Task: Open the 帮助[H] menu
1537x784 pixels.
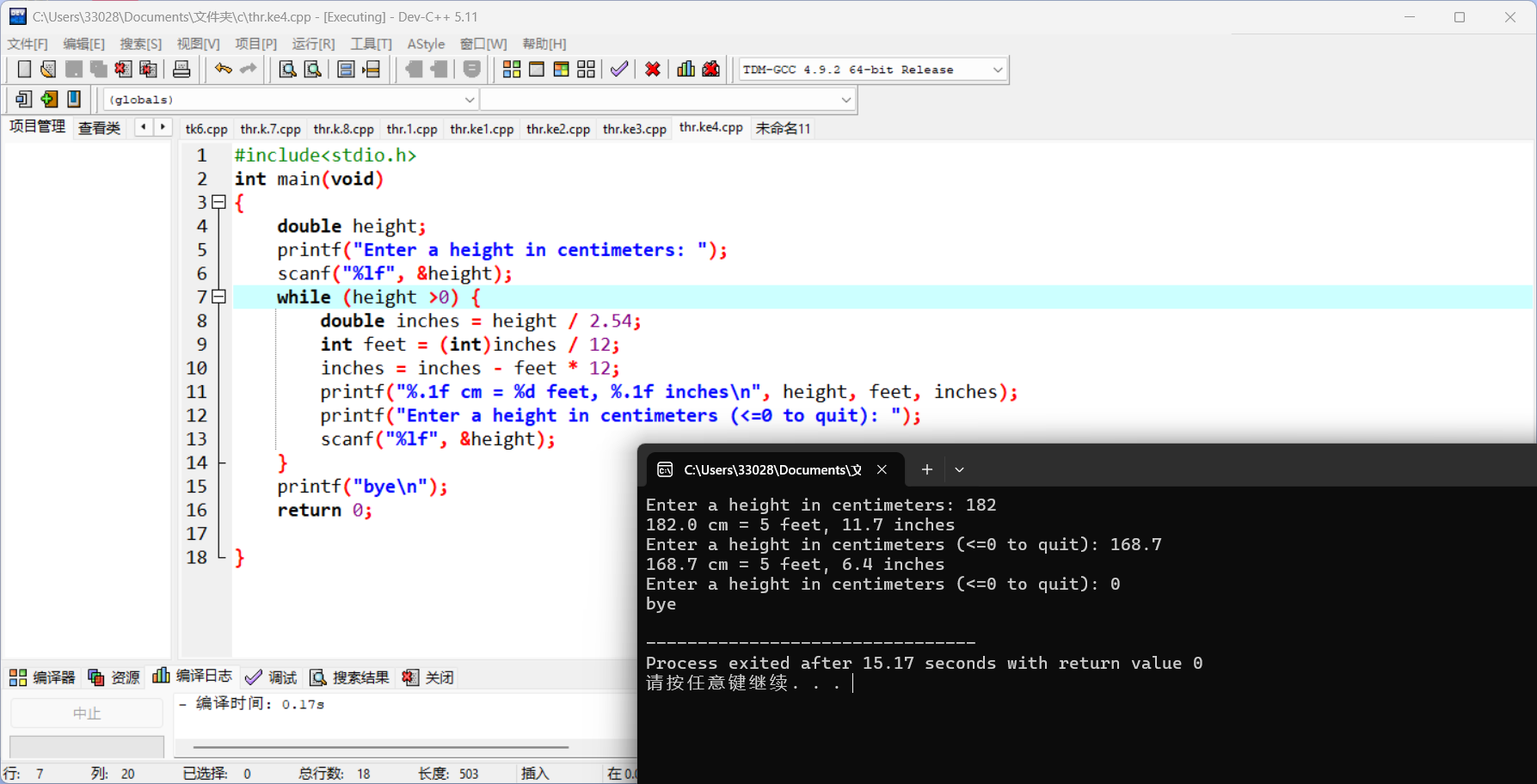Action: click(x=544, y=44)
